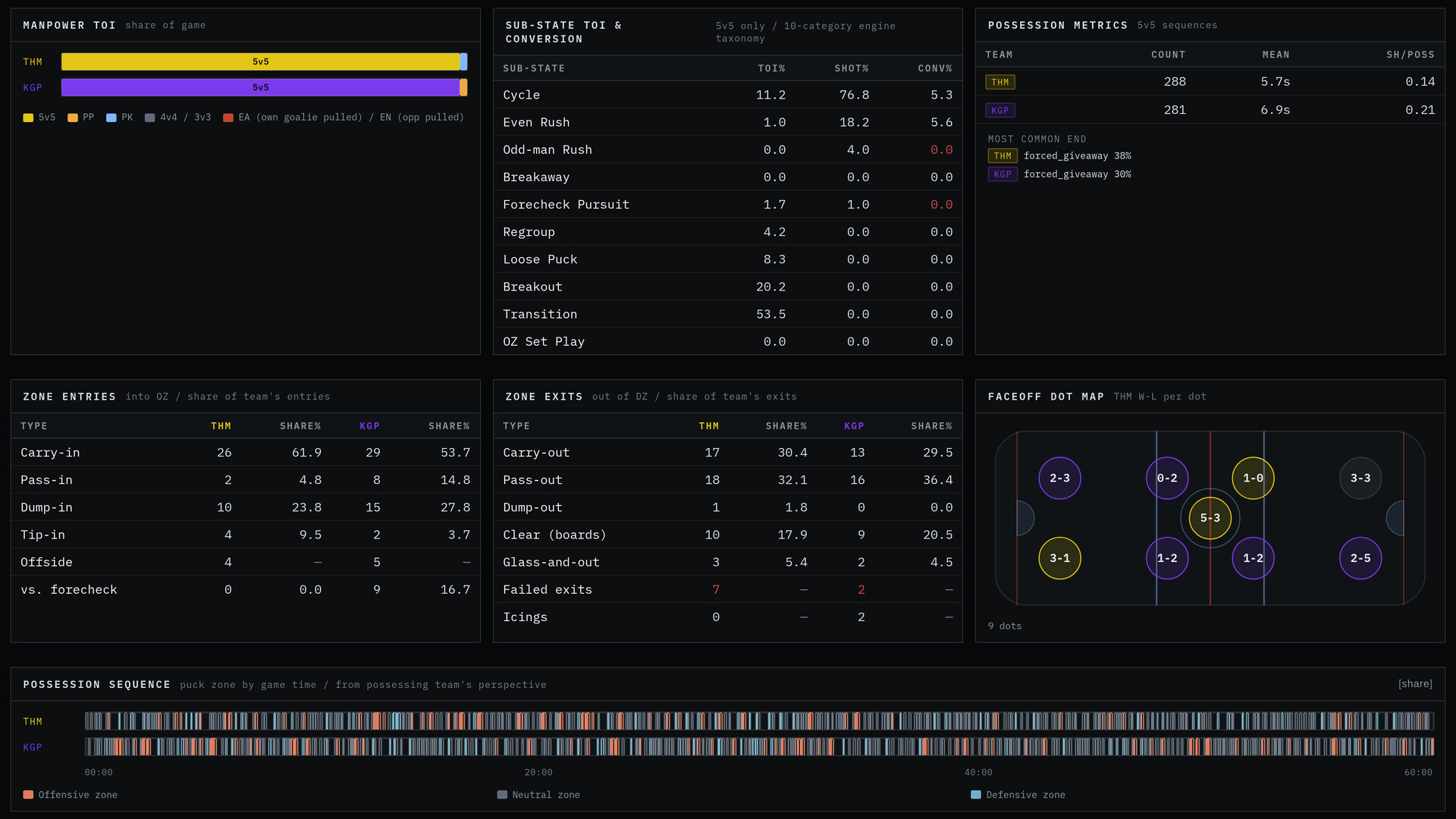This screenshot has width=1456, height=819.
Task: Select the Forecheck Pursuit sub-state row
Action: pos(728,204)
